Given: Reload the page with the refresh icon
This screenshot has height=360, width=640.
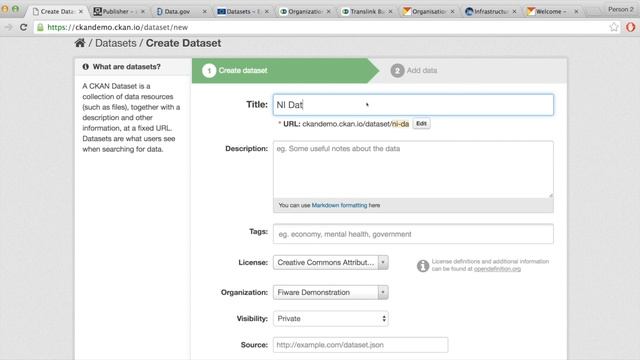Looking at the screenshot, I should click(x=23, y=27).
